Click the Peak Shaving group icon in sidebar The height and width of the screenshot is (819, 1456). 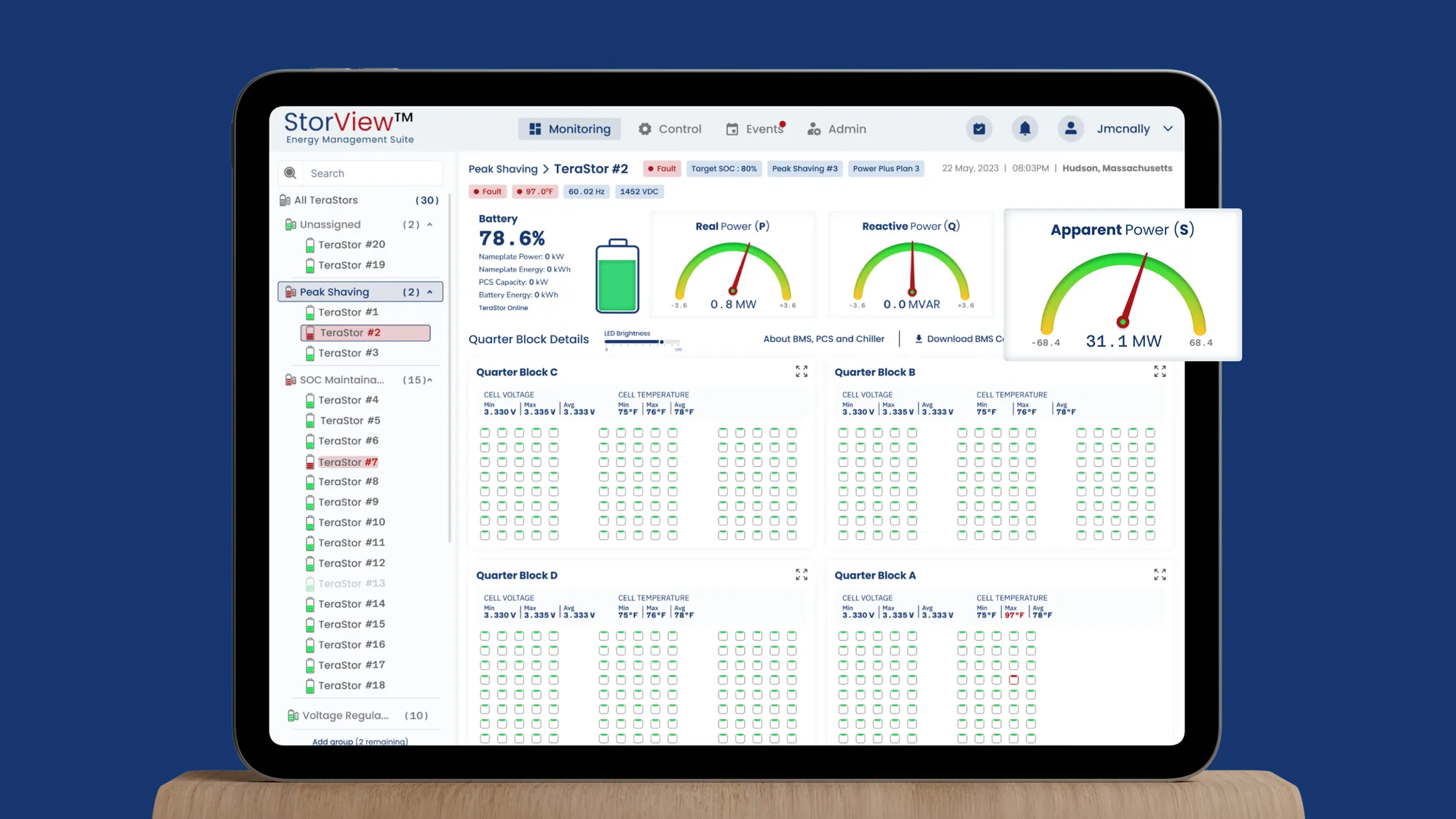(x=290, y=292)
